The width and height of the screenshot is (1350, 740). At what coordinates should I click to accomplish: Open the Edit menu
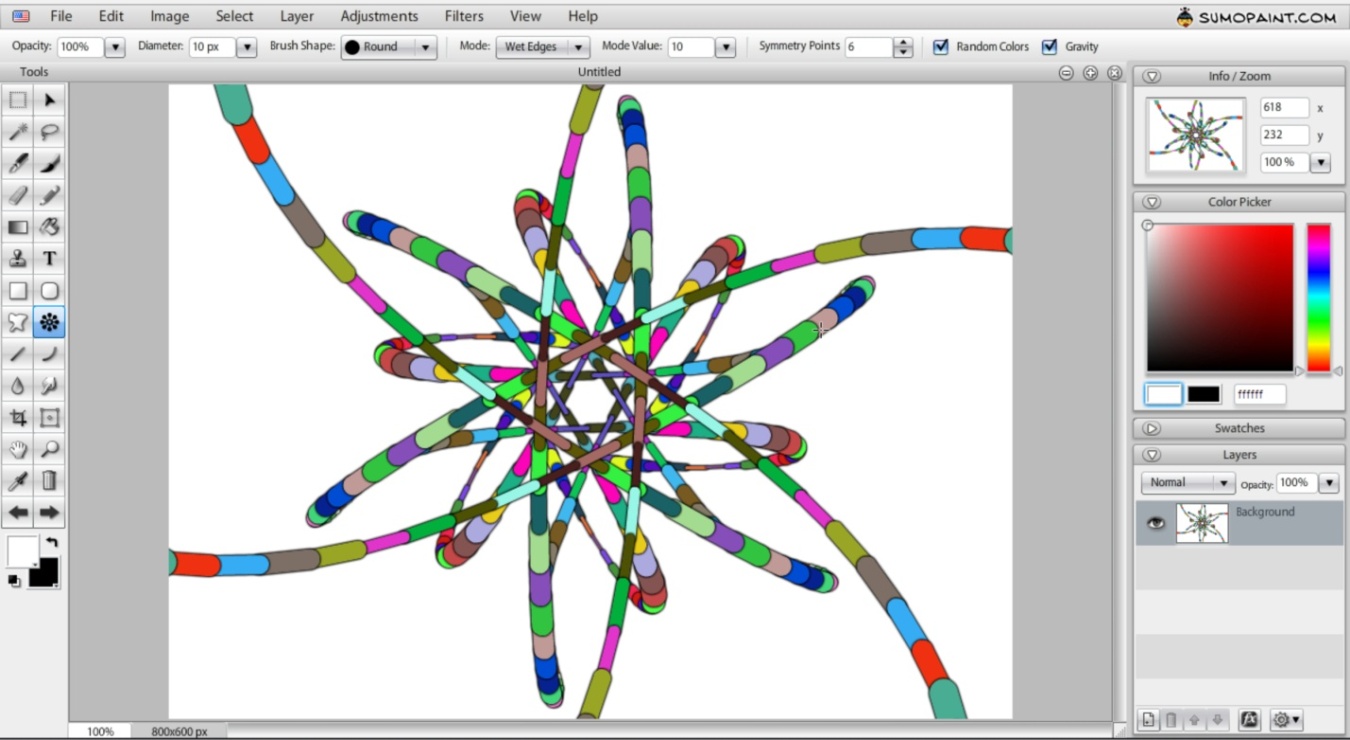pyautogui.click(x=111, y=16)
